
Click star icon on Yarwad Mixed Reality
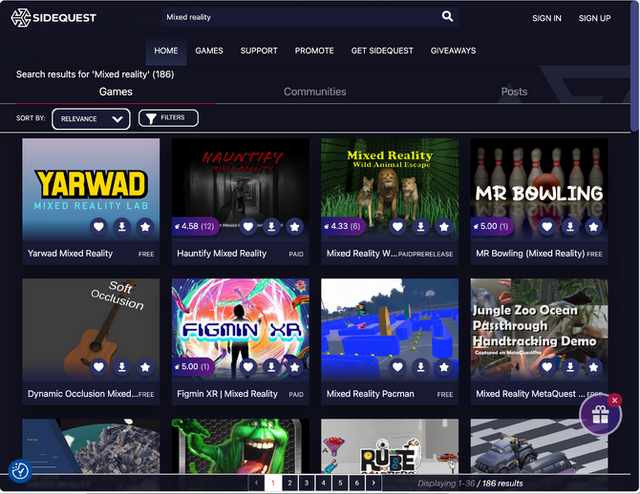pos(145,226)
